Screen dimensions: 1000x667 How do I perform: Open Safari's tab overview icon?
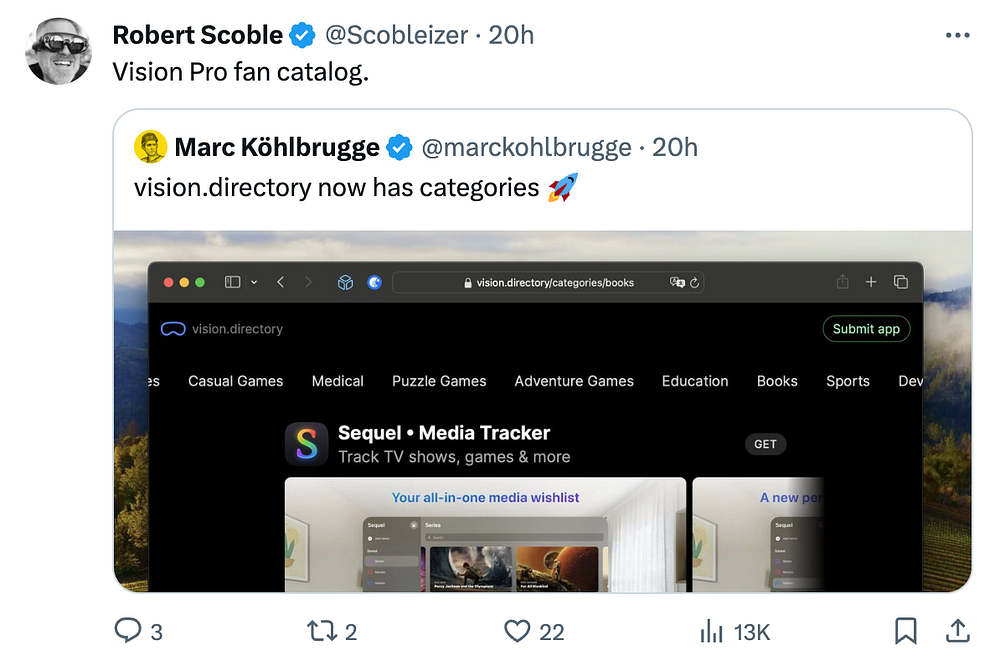[x=901, y=283]
